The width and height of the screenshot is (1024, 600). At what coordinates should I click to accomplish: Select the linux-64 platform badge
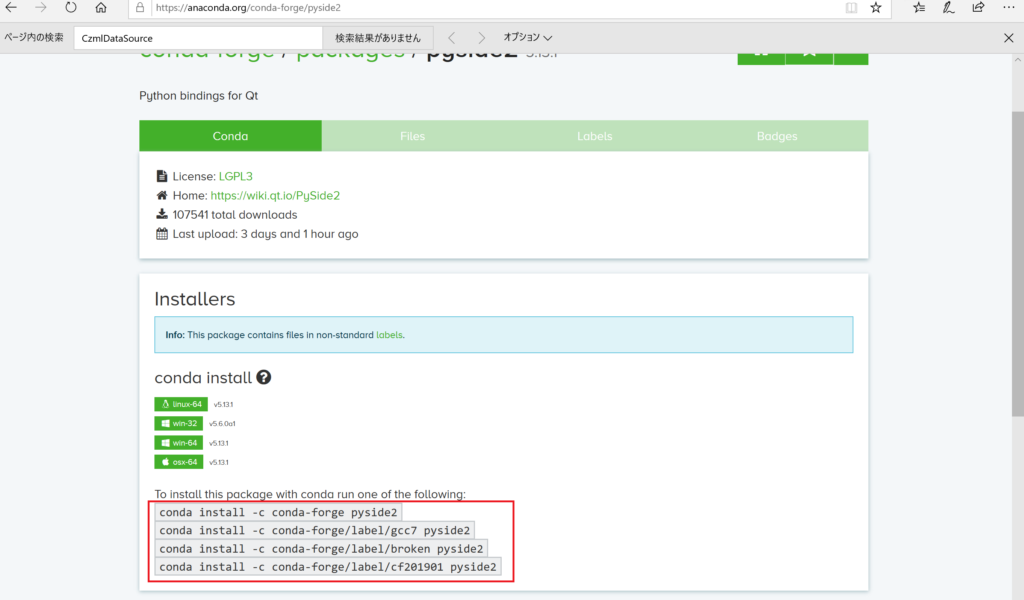181,404
